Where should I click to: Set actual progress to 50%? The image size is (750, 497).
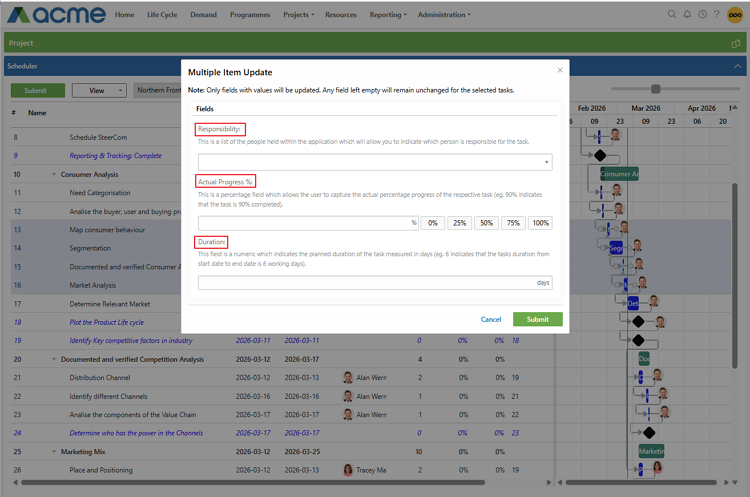pos(486,223)
